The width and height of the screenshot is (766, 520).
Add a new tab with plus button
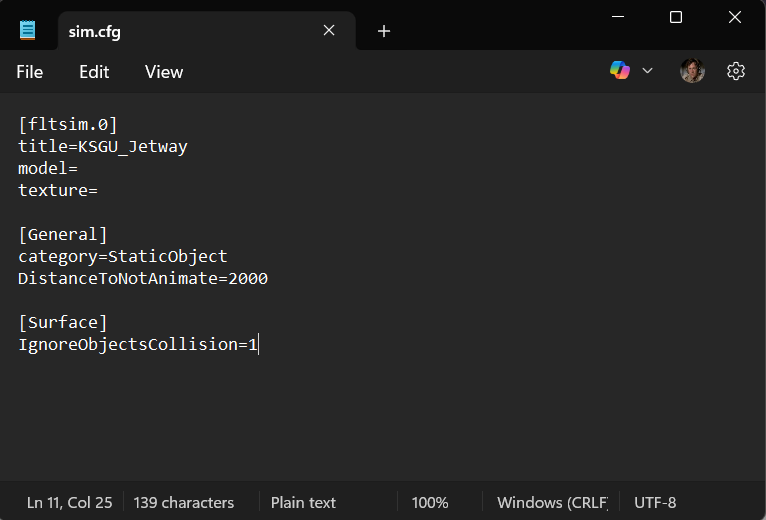(383, 31)
